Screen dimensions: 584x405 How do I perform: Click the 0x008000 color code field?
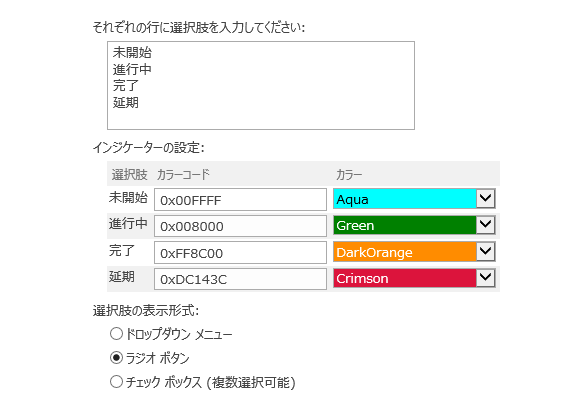(x=240, y=226)
